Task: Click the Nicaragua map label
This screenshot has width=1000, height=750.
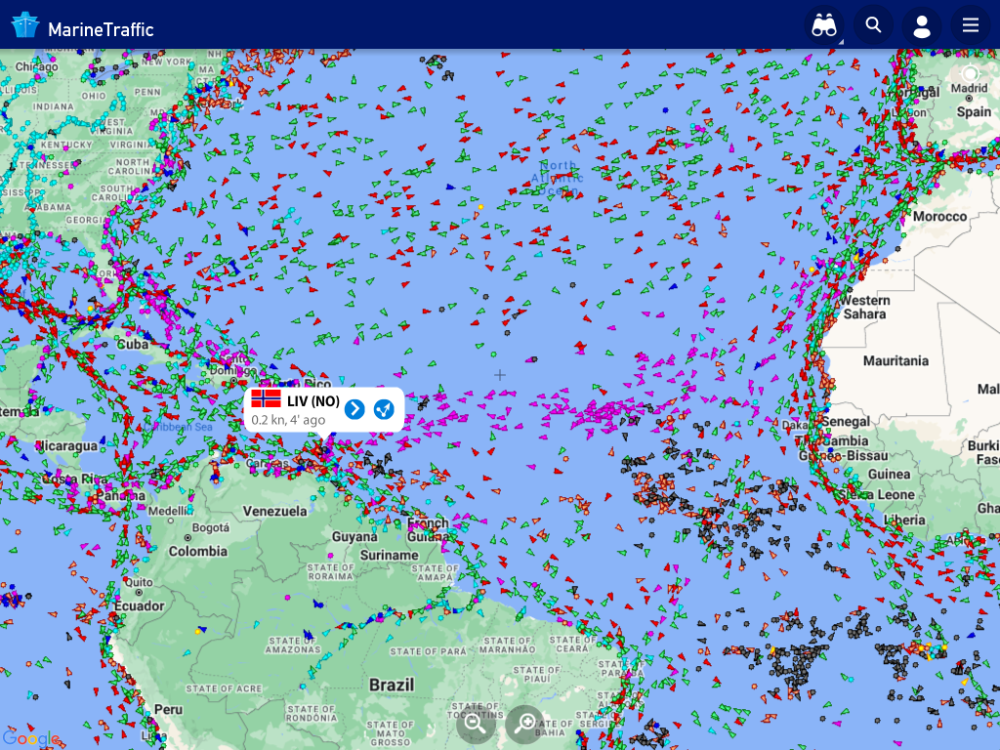Action: point(66,446)
